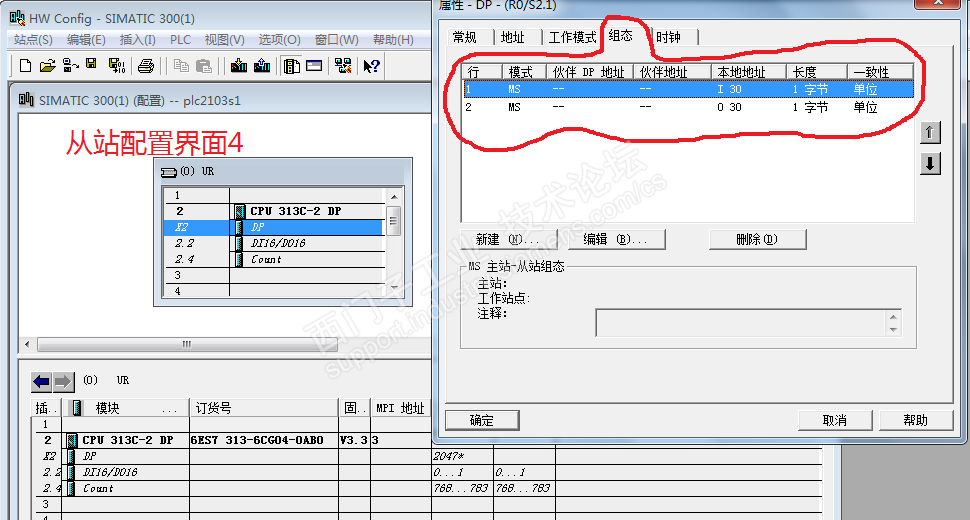The height and width of the screenshot is (520, 970).
Task: Click the SIMATIC 300(1) child window icon
Action: 27,100
